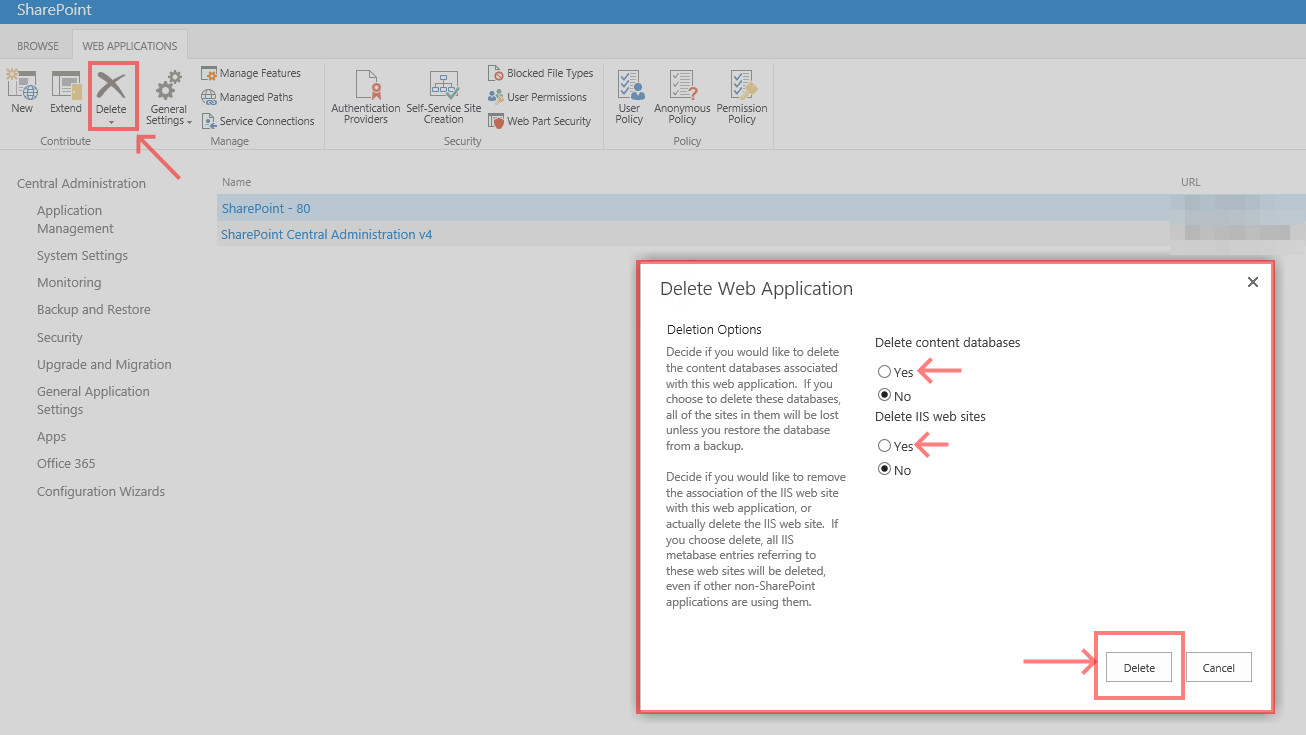Open Upgrade and Migration
The height and width of the screenshot is (735, 1306).
pyautogui.click(x=104, y=364)
